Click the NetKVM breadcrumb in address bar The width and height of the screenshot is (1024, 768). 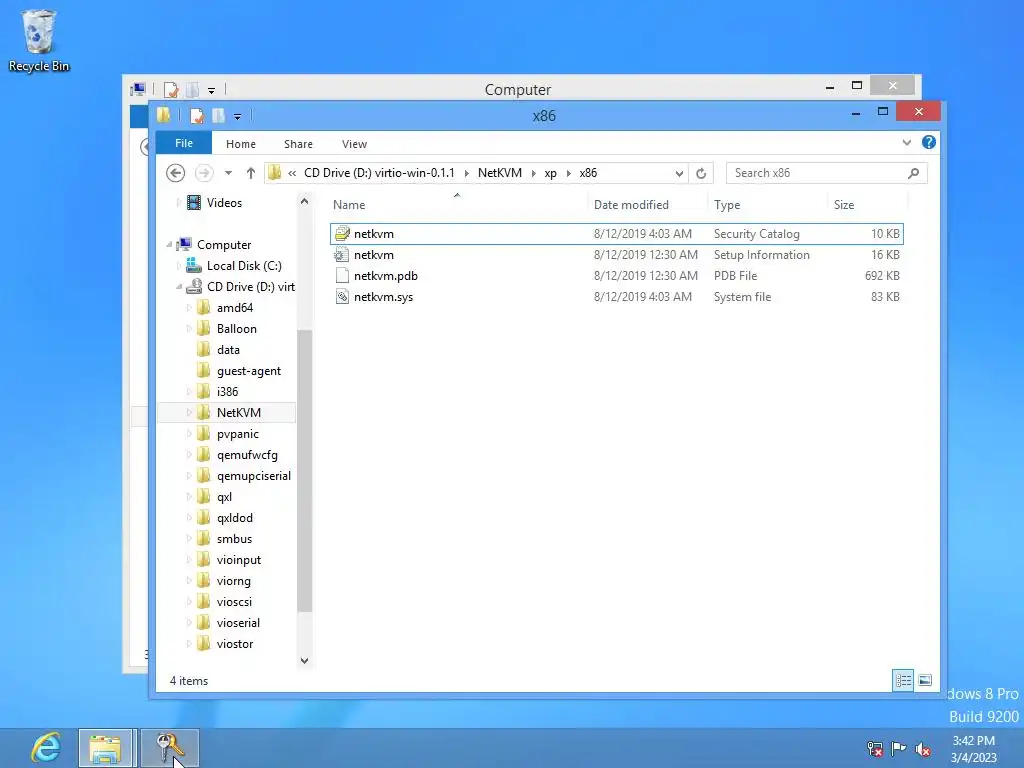coord(500,173)
